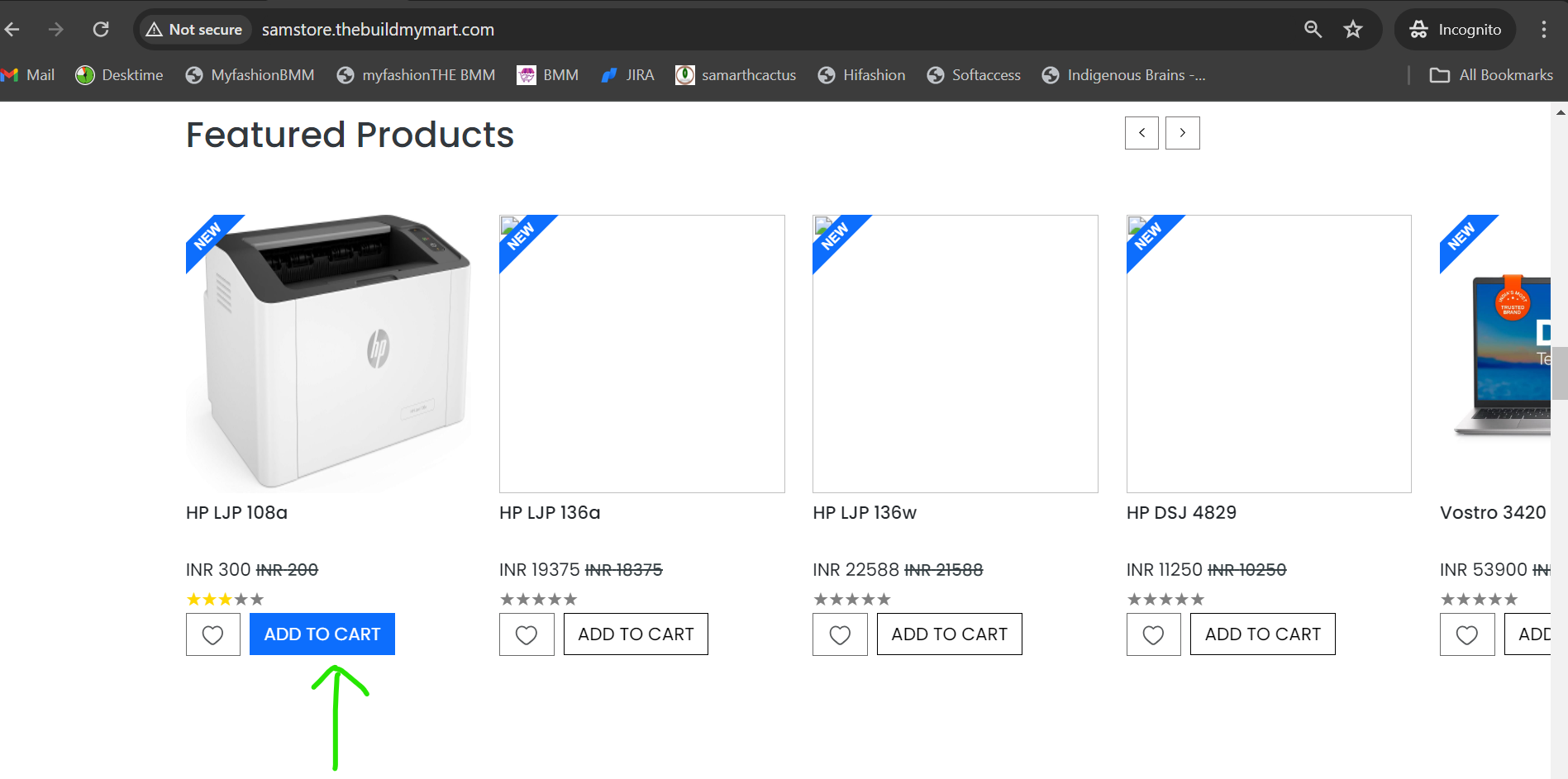Open the zoom magnifier icon in address bar
1568x779 pixels.
click(1313, 30)
